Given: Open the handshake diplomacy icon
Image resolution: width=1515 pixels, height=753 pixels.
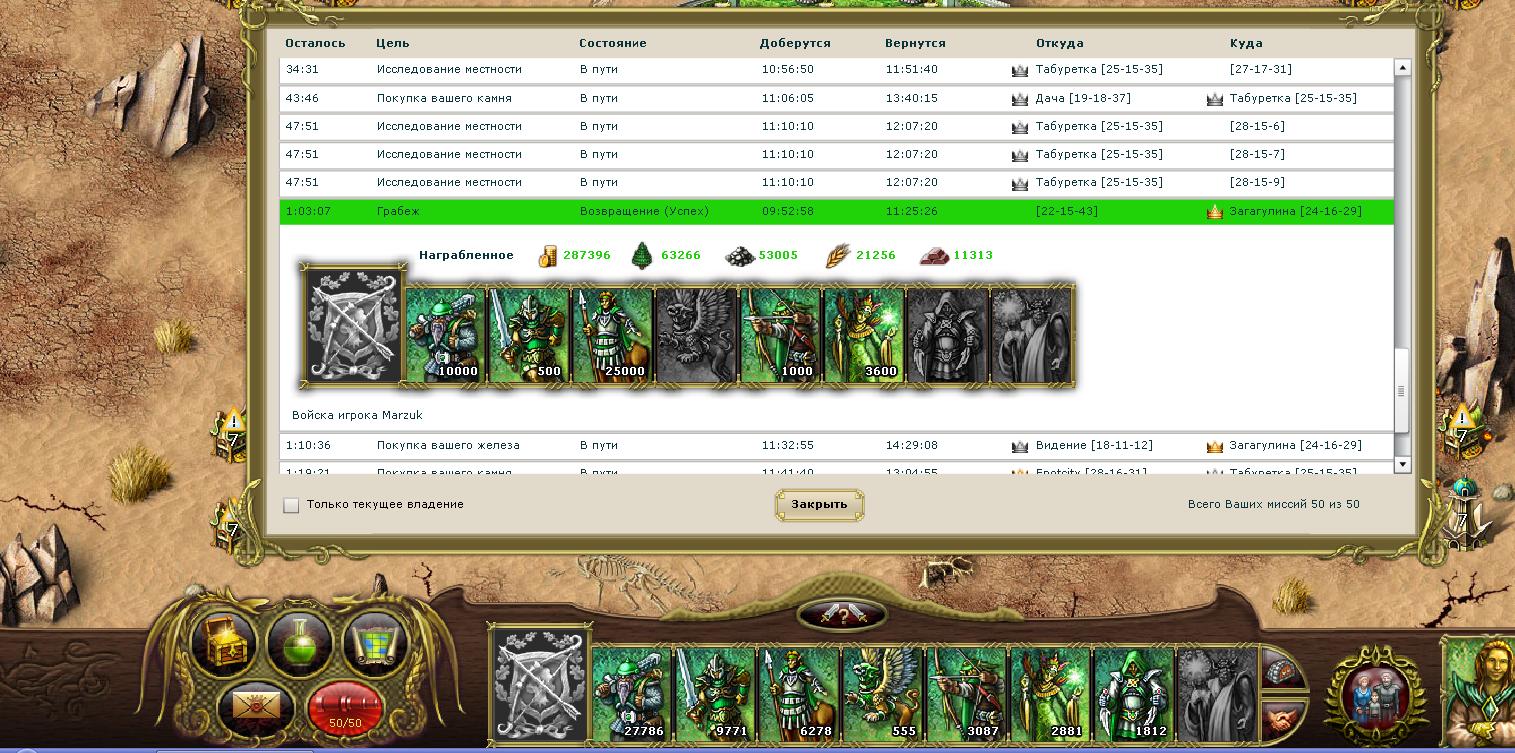Looking at the screenshot, I should pyautogui.click(x=1283, y=719).
